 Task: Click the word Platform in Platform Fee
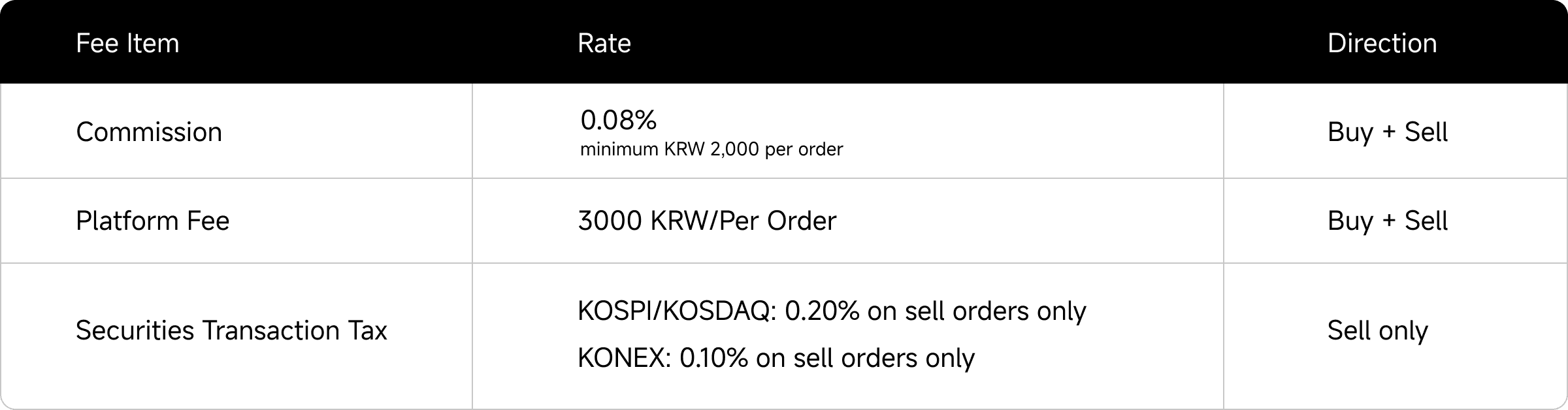tap(127, 221)
